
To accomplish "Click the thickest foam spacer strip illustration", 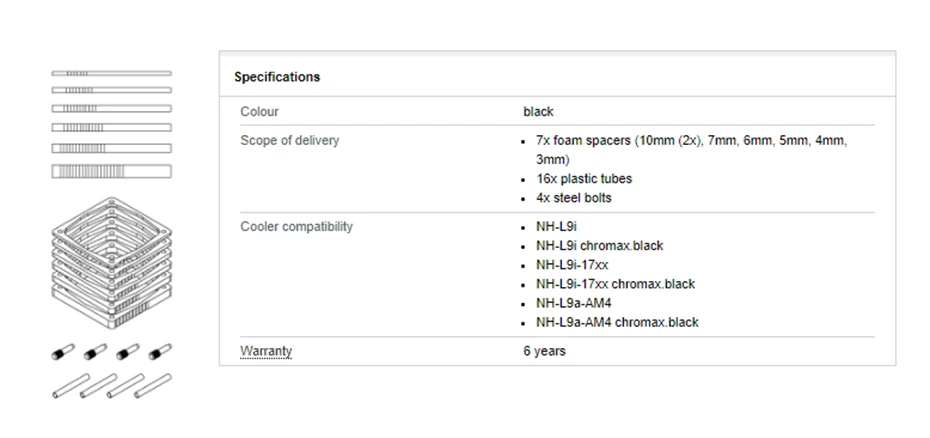I will click(x=111, y=172).
